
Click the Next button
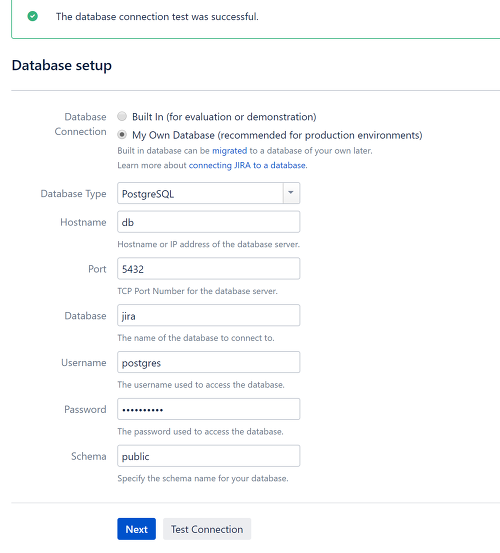pyautogui.click(x=136, y=529)
